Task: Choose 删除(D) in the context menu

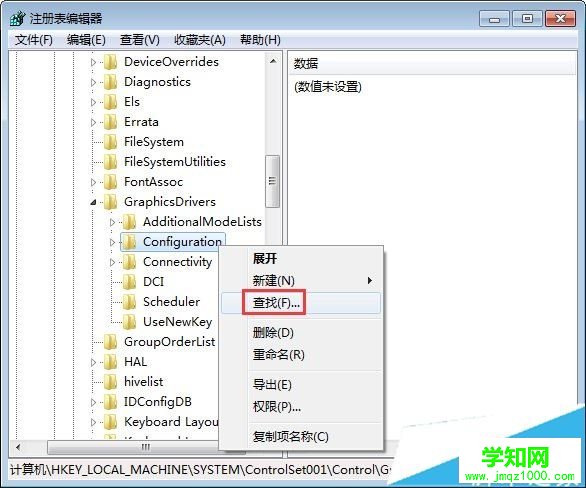Action: pyautogui.click(x=301, y=332)
